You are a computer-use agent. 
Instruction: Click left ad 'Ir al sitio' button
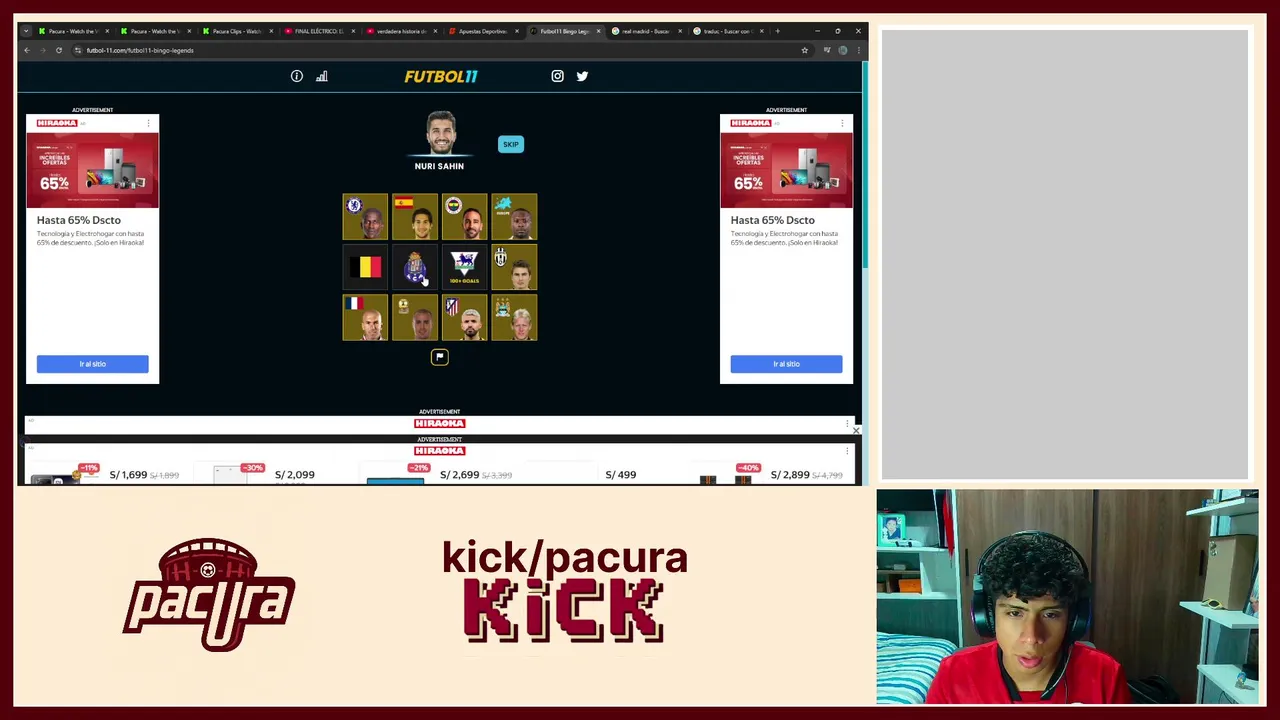92,364
